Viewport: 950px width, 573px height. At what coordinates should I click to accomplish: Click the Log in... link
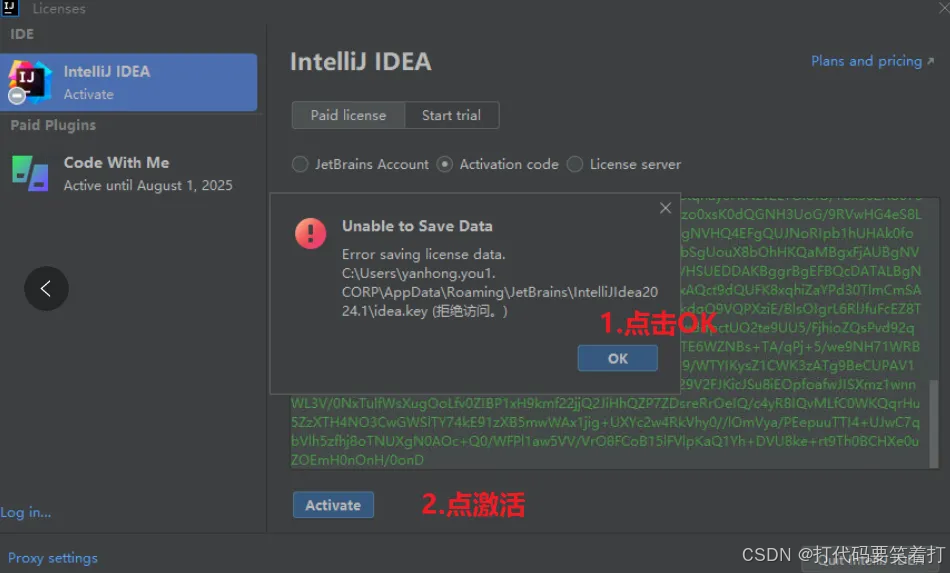click(x=25, y=512)
